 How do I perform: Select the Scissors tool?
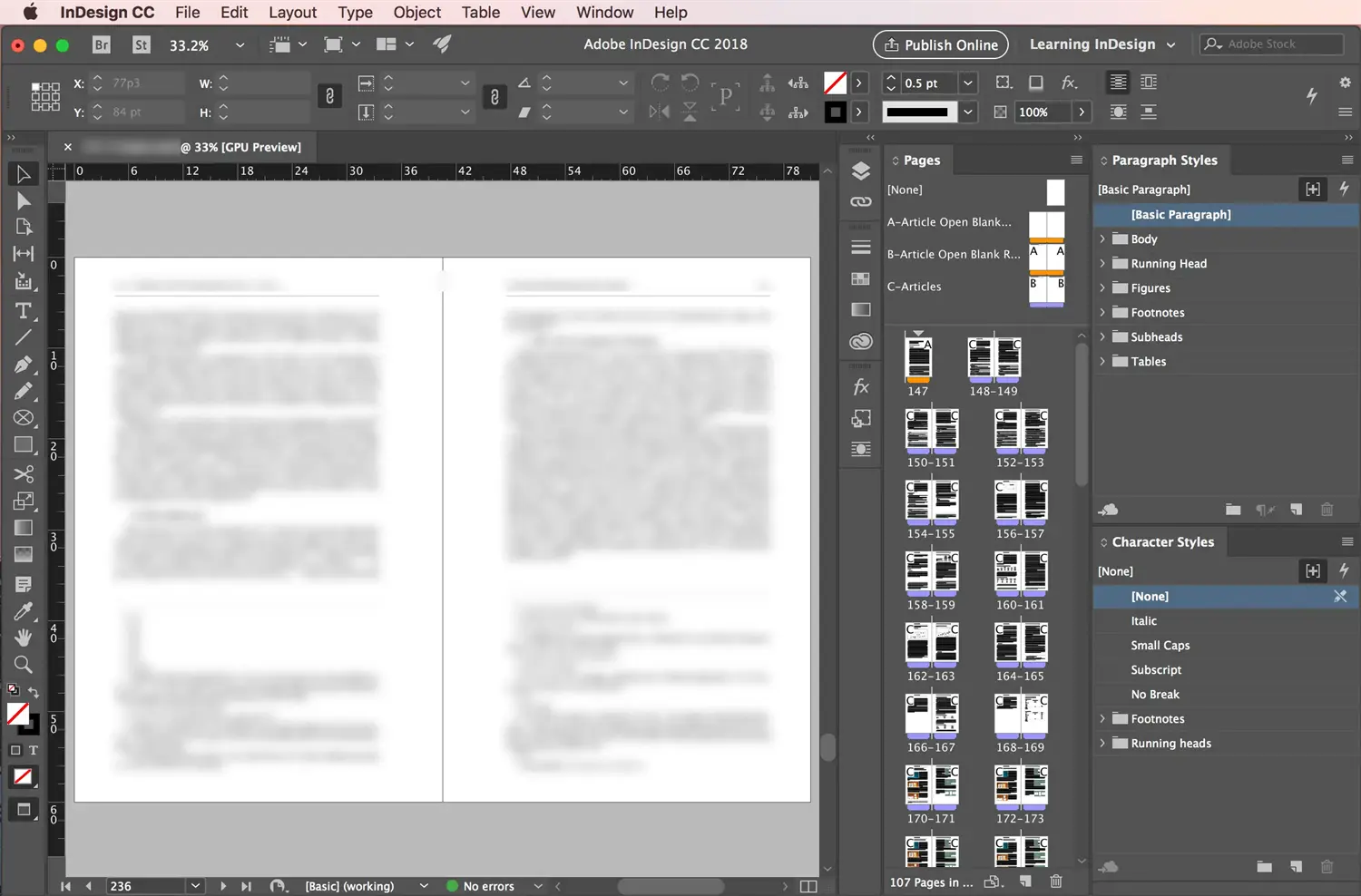[24, 474]
